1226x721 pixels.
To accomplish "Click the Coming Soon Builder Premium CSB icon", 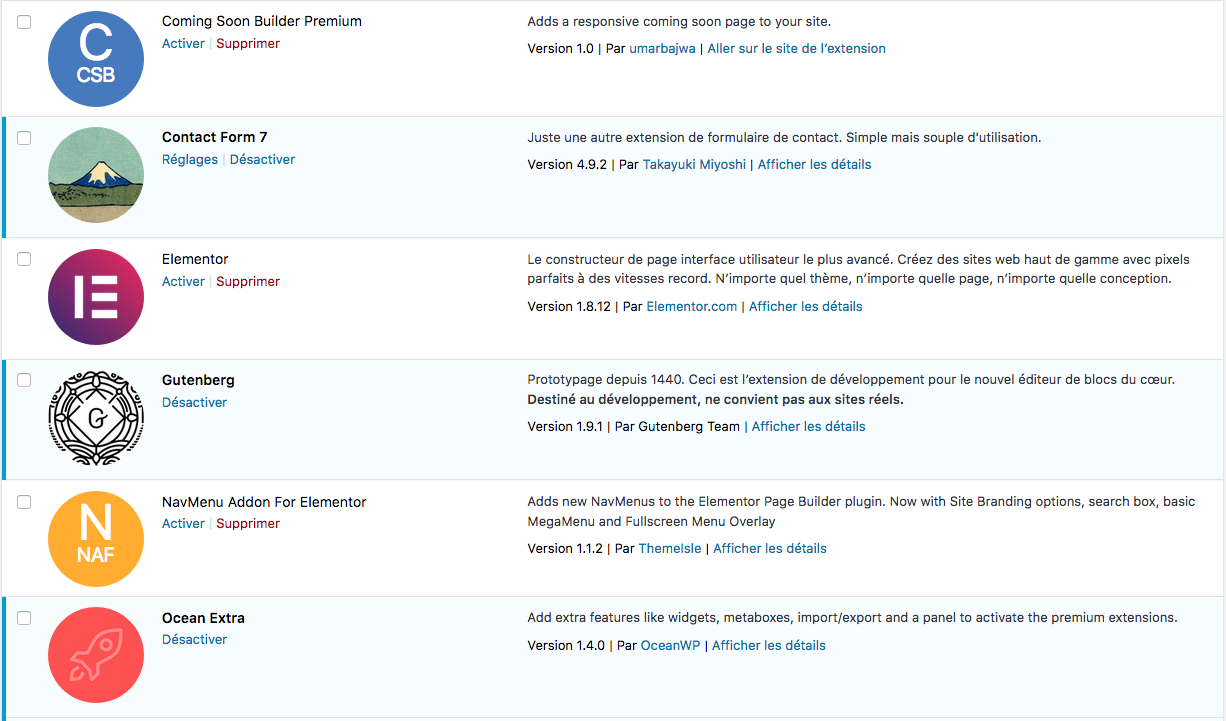I will [96, 58].
